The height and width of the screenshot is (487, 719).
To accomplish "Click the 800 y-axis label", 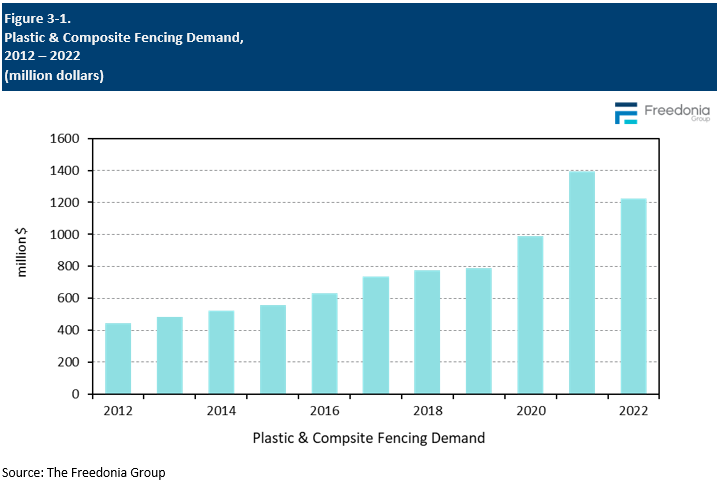I will pyautogui.click(x=68, y=266).
